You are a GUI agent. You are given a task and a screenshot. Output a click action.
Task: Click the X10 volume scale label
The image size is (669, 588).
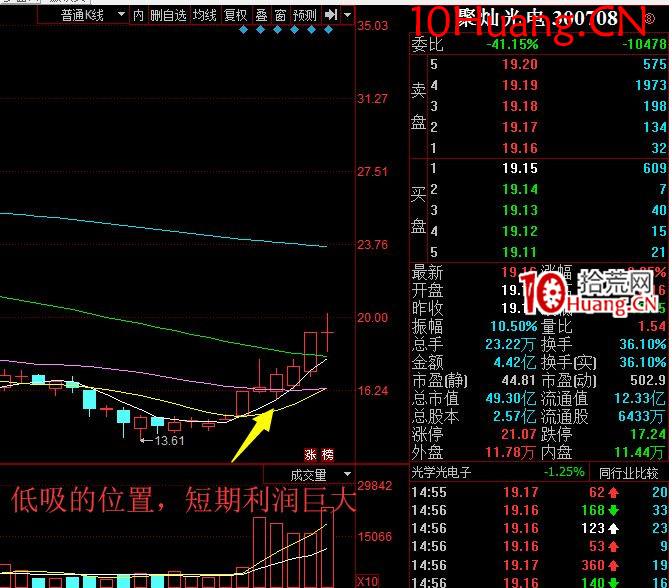coord(367,581)
